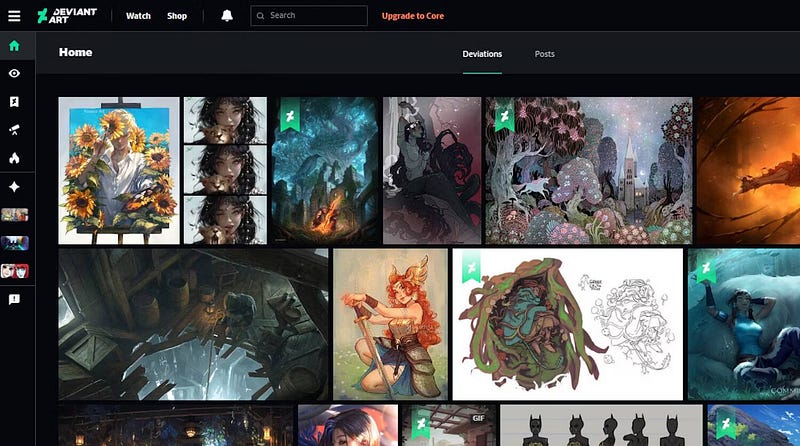Open the hamburger menu
This screenshot has height=446, width=800.
[14, 16]
